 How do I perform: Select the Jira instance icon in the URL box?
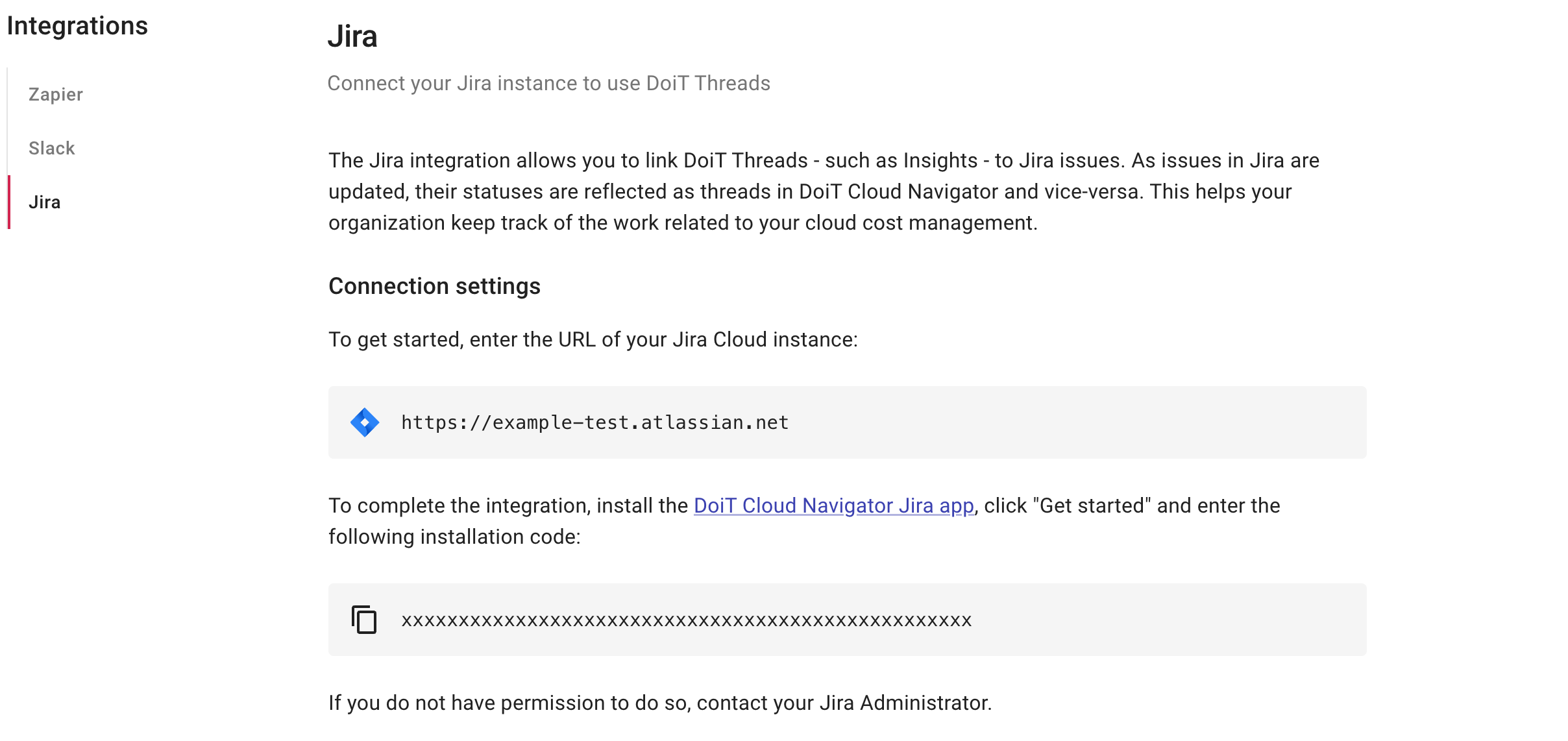click(x=365, y=422)
